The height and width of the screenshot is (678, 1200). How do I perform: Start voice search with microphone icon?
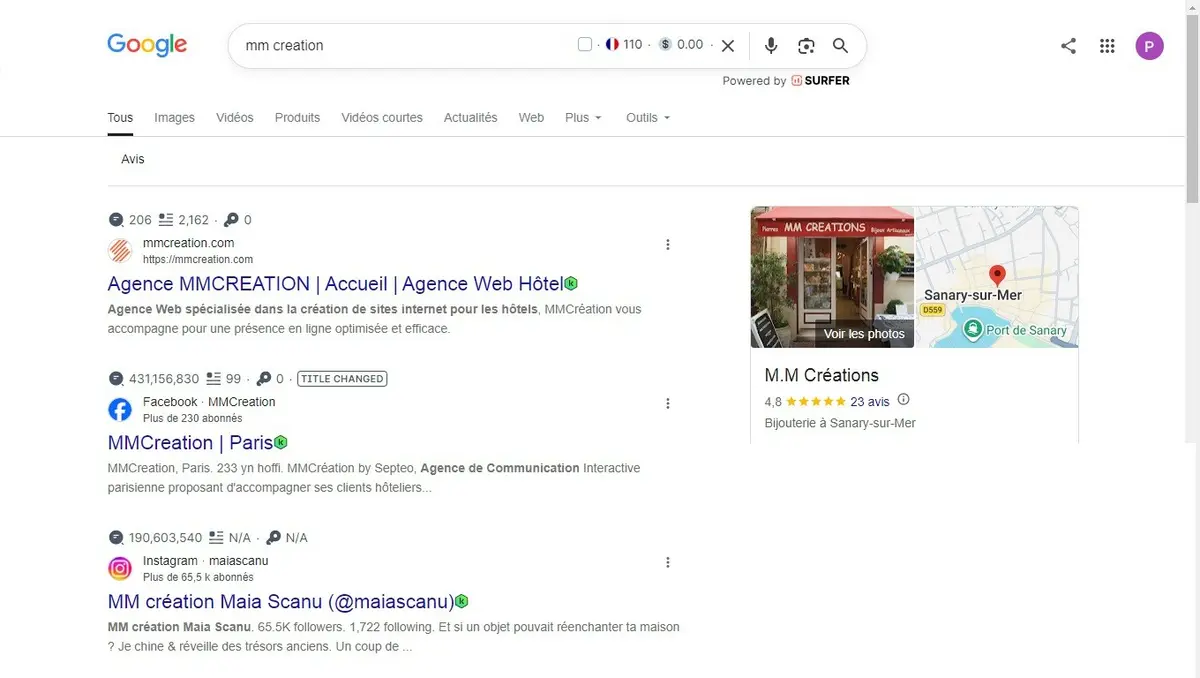click(x=770, y=46)
